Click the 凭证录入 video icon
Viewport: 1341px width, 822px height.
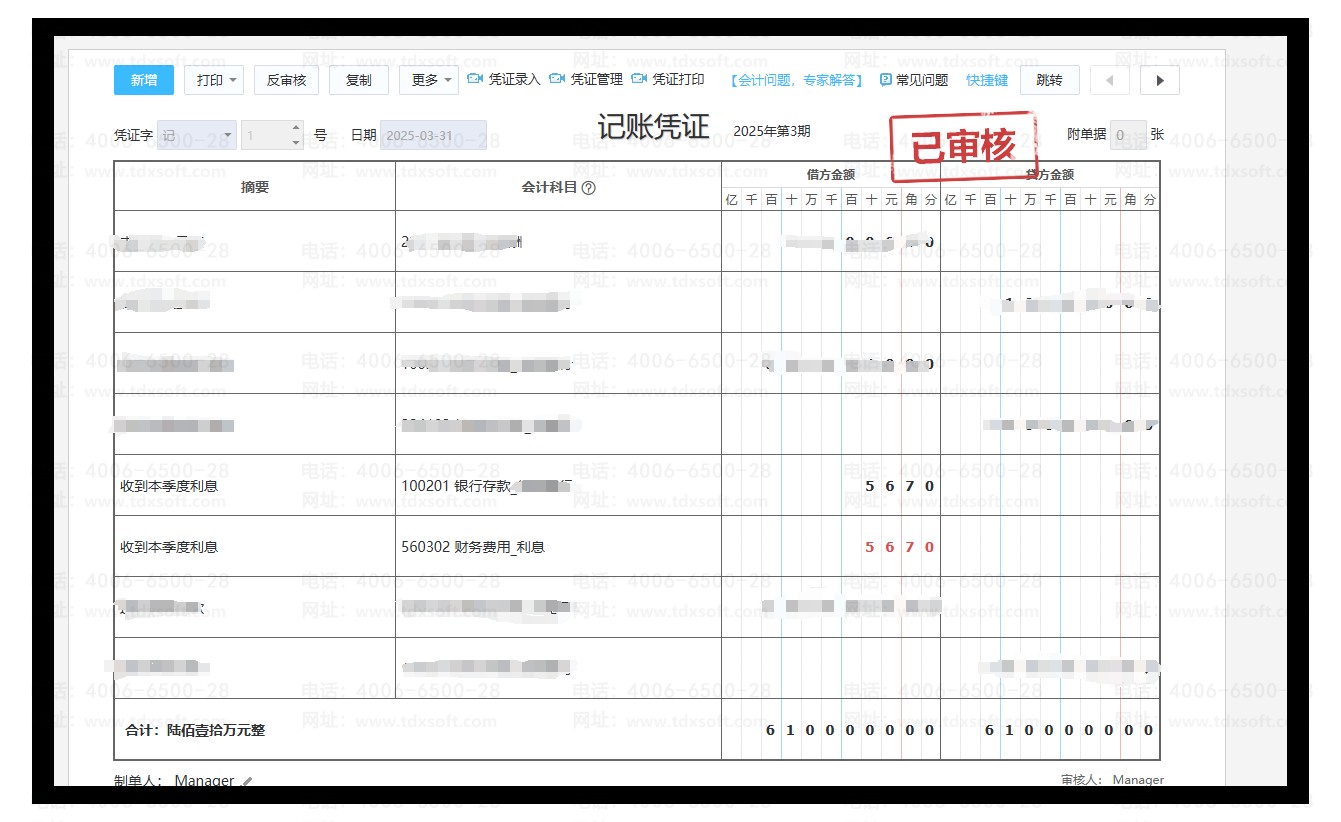(475, 79)
